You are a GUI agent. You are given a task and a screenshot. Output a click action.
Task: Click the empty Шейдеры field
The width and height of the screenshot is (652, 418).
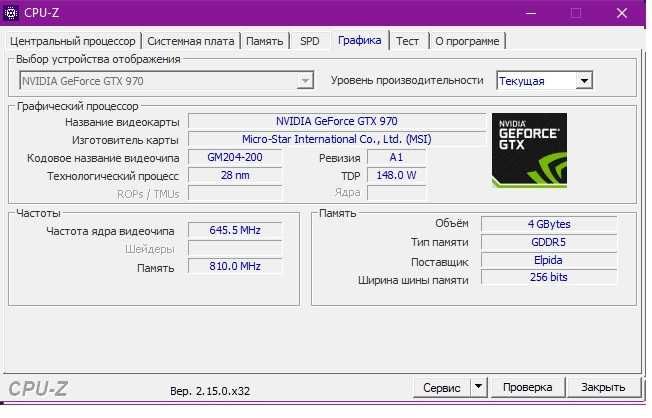click(235, 248)
